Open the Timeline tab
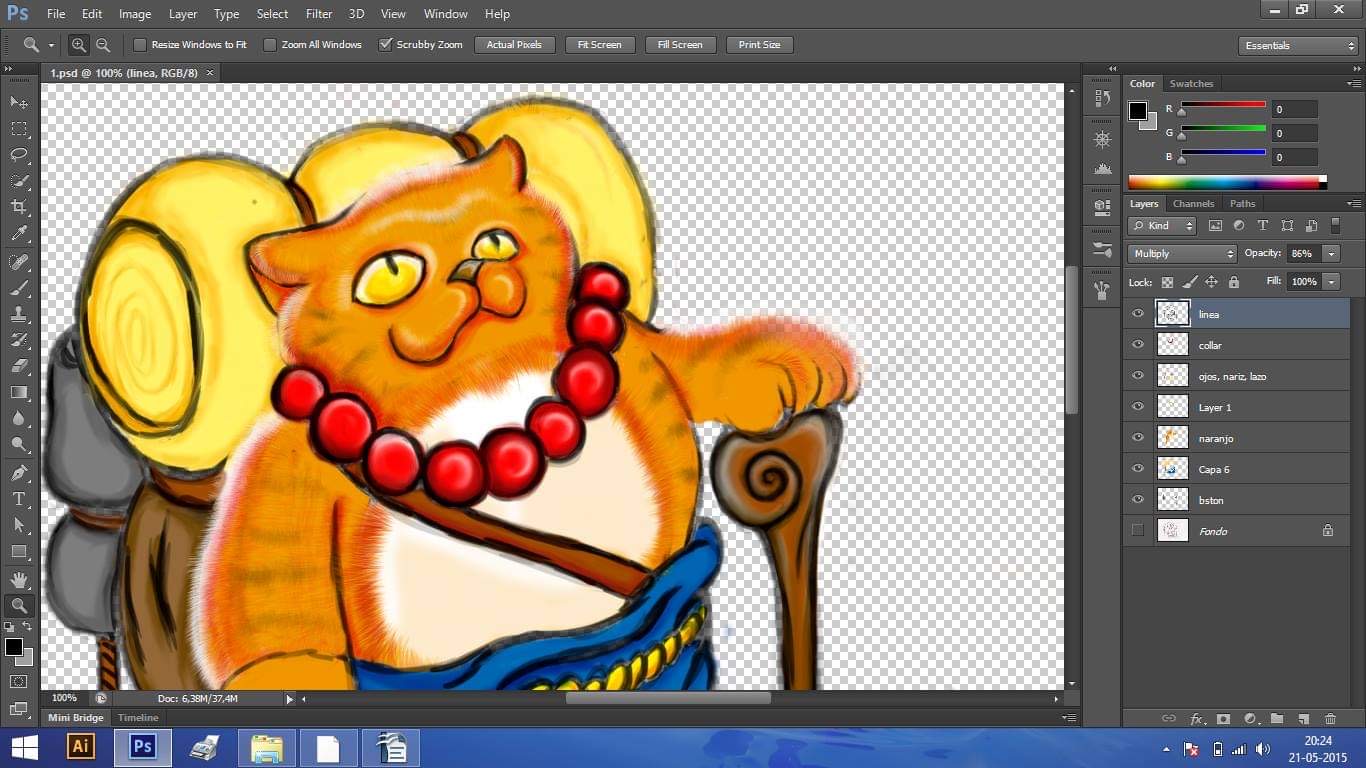This screenshot has width=1366, height=768. pos(138,718)
